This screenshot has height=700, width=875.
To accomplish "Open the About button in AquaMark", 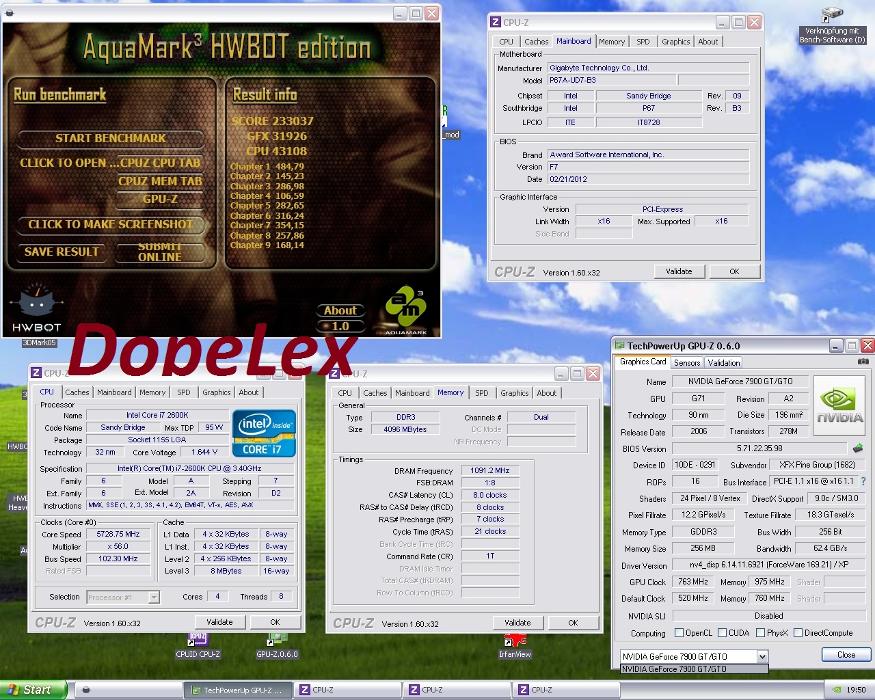I will (340, 310).
